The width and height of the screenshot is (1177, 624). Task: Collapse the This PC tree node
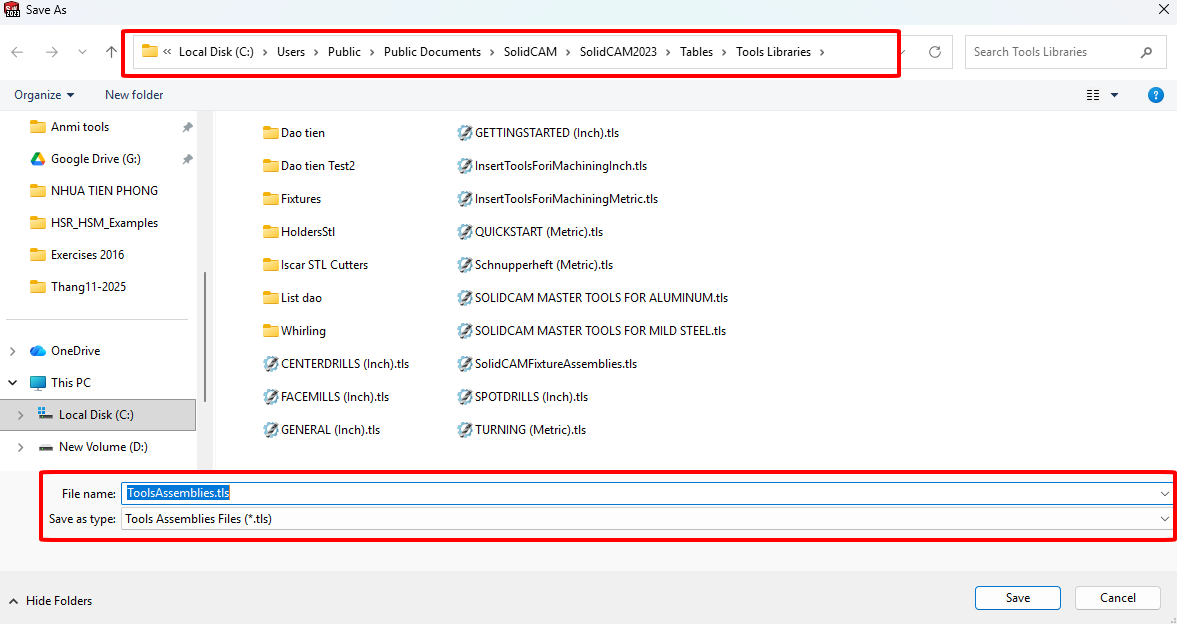[x=13, y=383]
